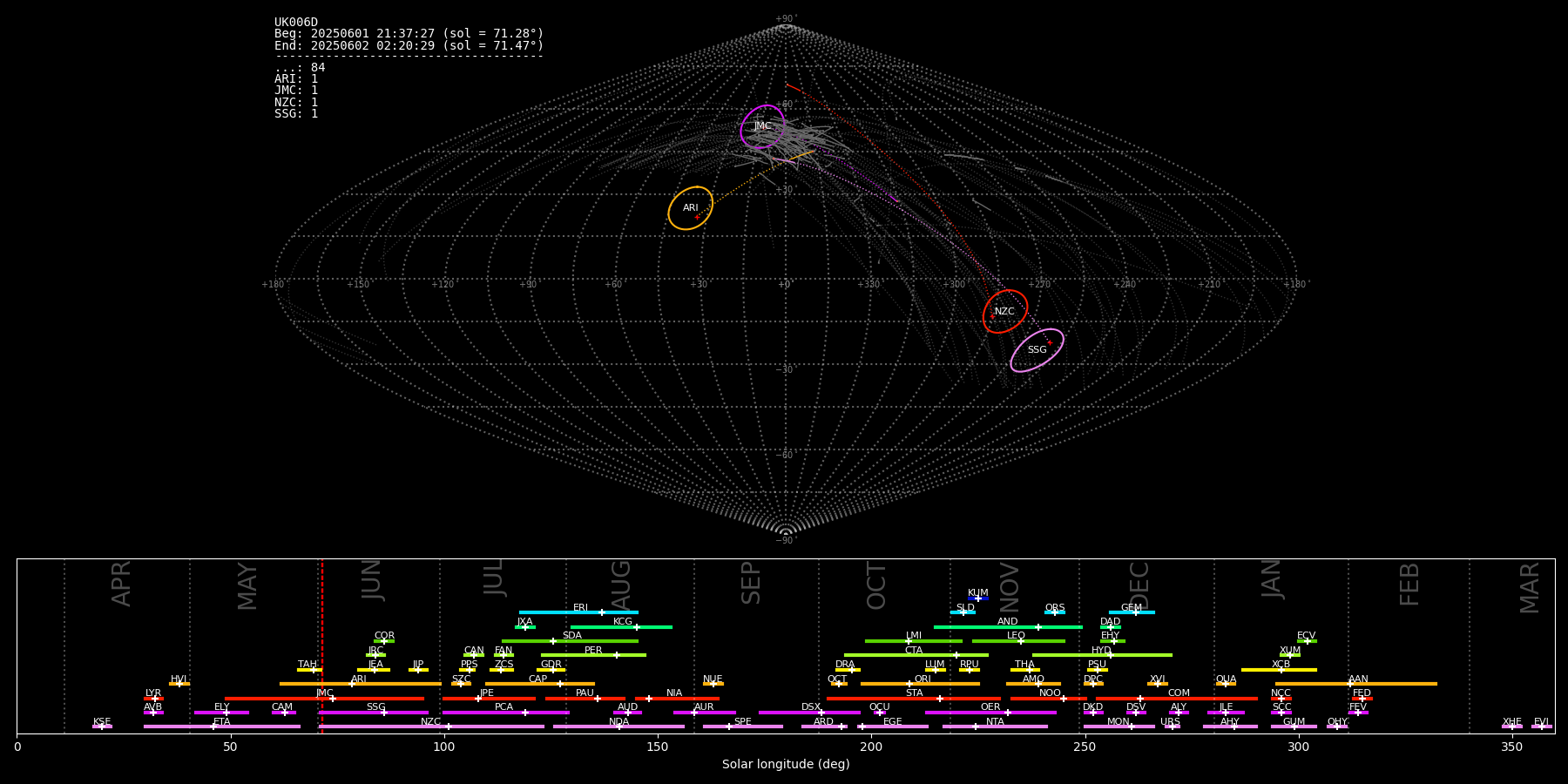Viewport: 1568px width, 784px height.
Task: Click the QUA shower bar
Action: tap(1226, 684)
